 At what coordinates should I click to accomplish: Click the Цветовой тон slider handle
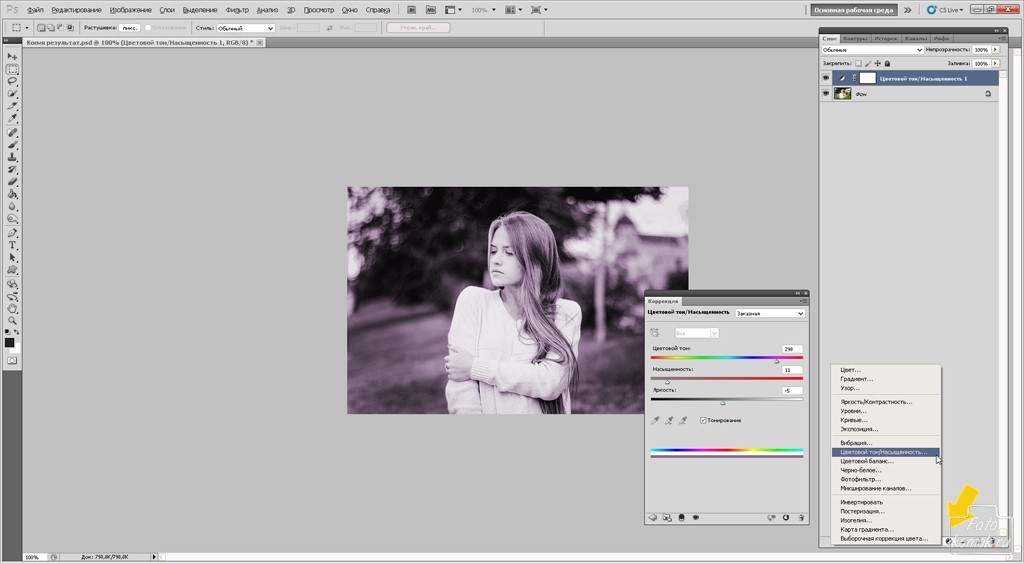click(776, 361)
